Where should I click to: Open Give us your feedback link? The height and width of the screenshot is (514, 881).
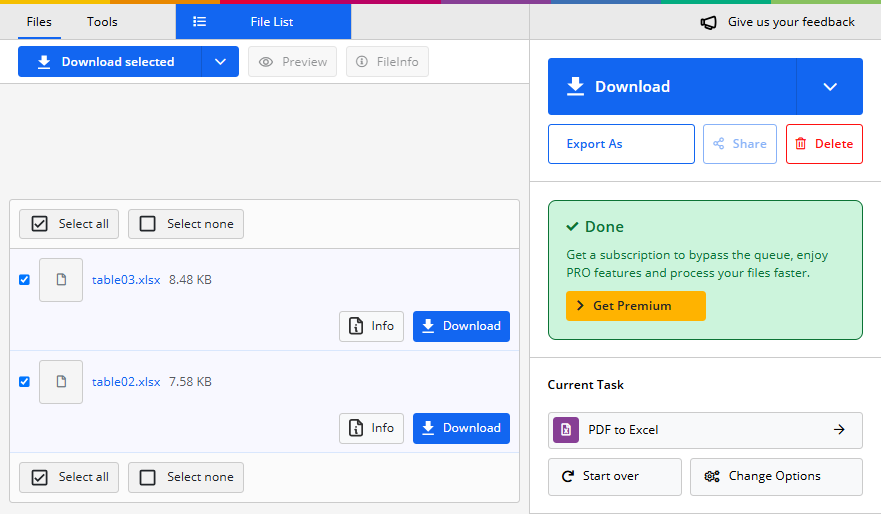[x=791, y=22]
